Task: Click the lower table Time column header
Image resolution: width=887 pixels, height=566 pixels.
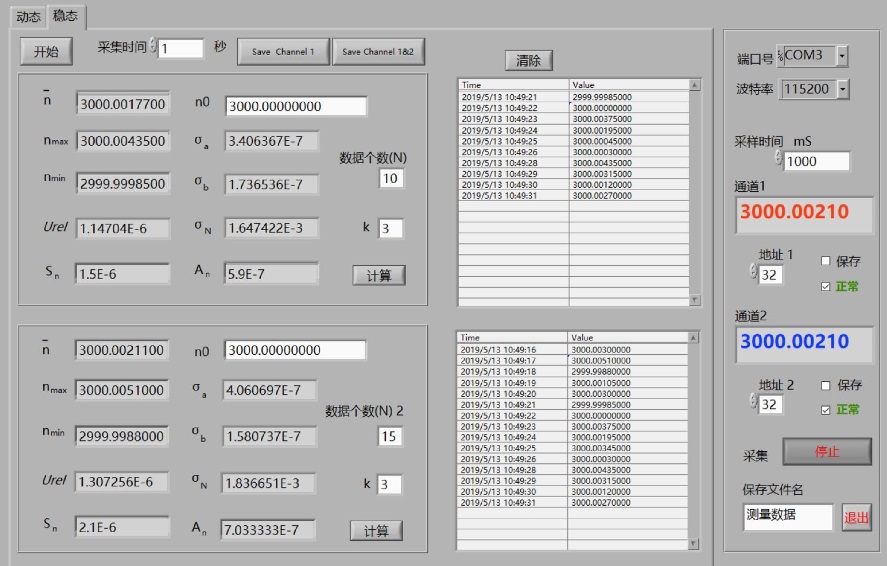Action: coord(512,338)
